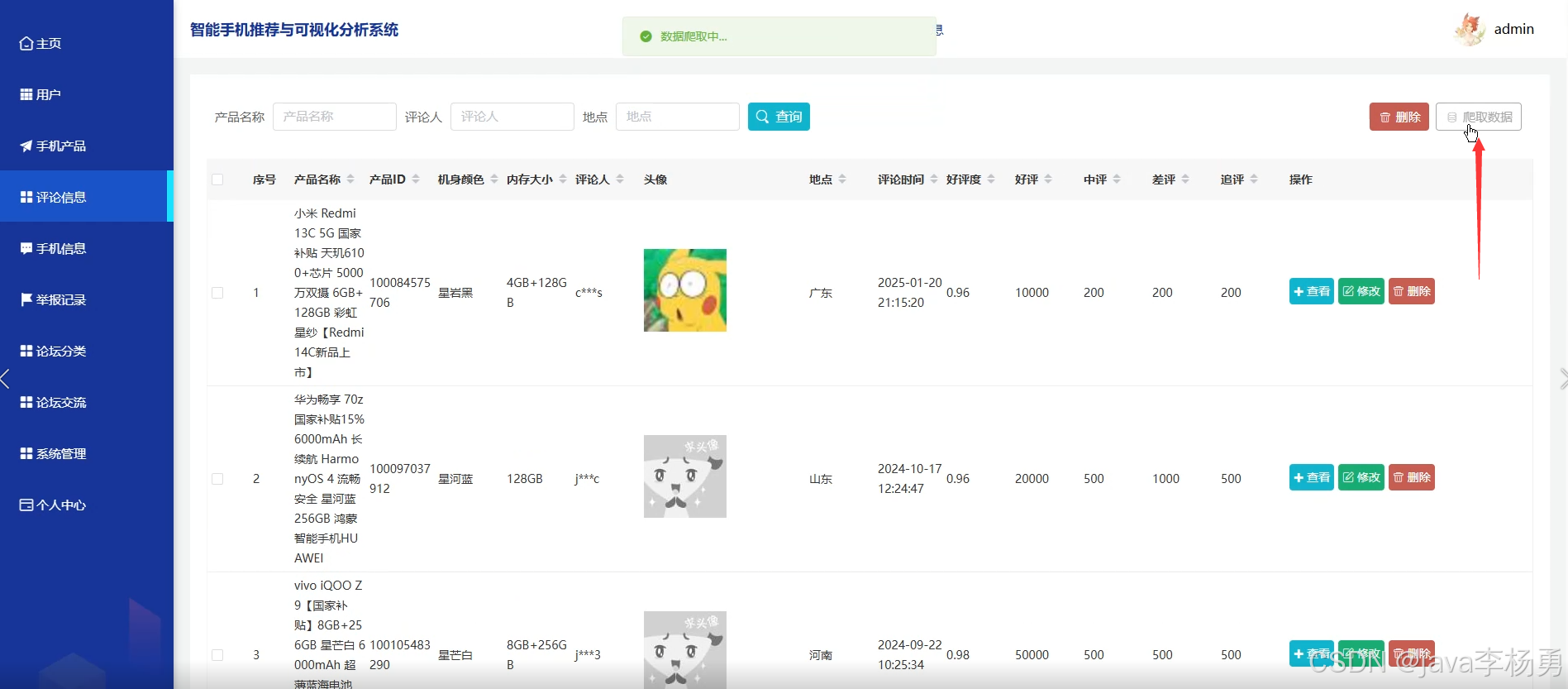
Task: Click the 头像 column header
Action: [655, 179]
